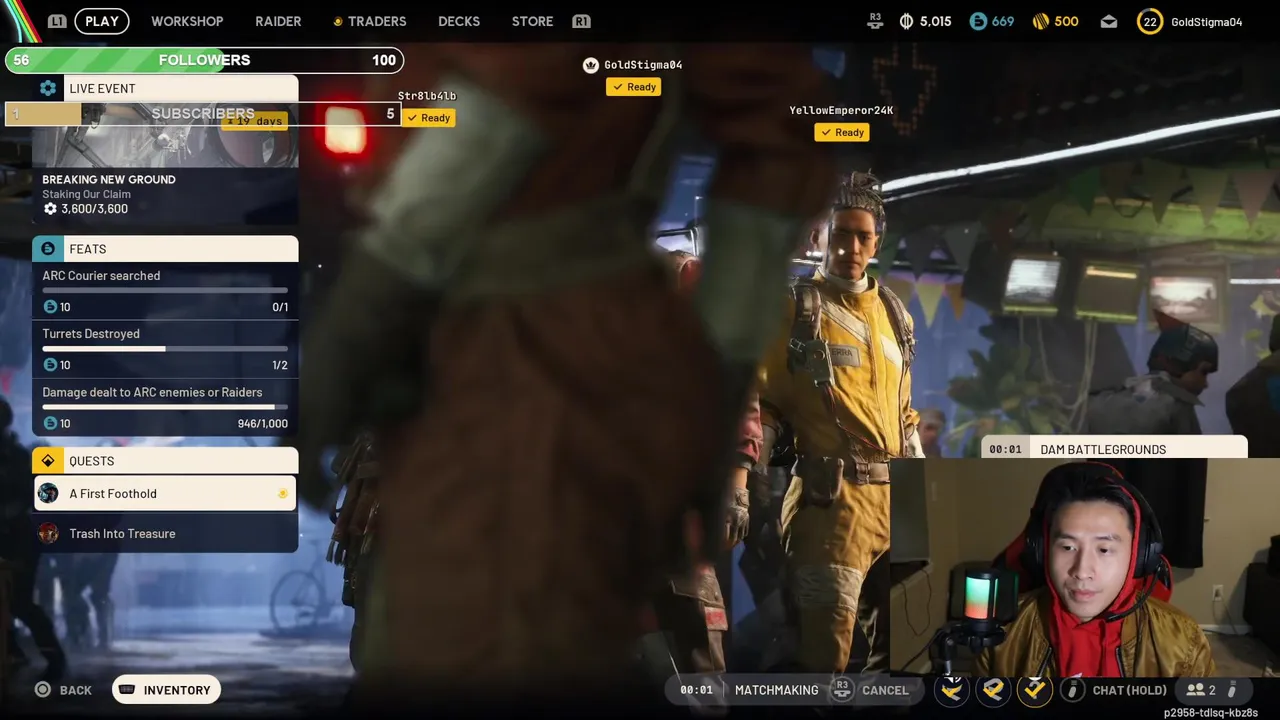1280x720 pixels.
Task: Click the Matchmaking status label
Action: 776,690
